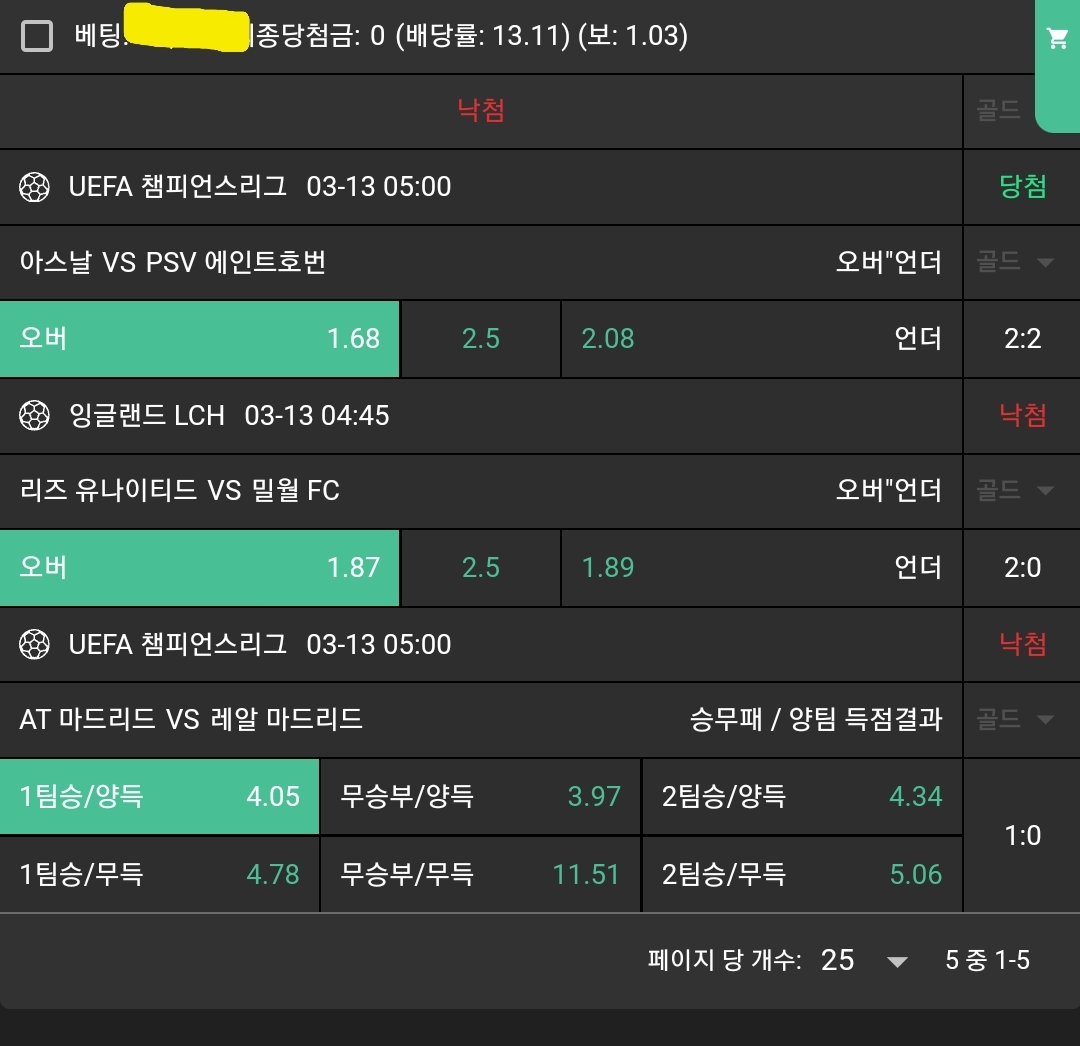Open the shopping cart icon
1080x1046 pixels.
[x=1057, y=39]
